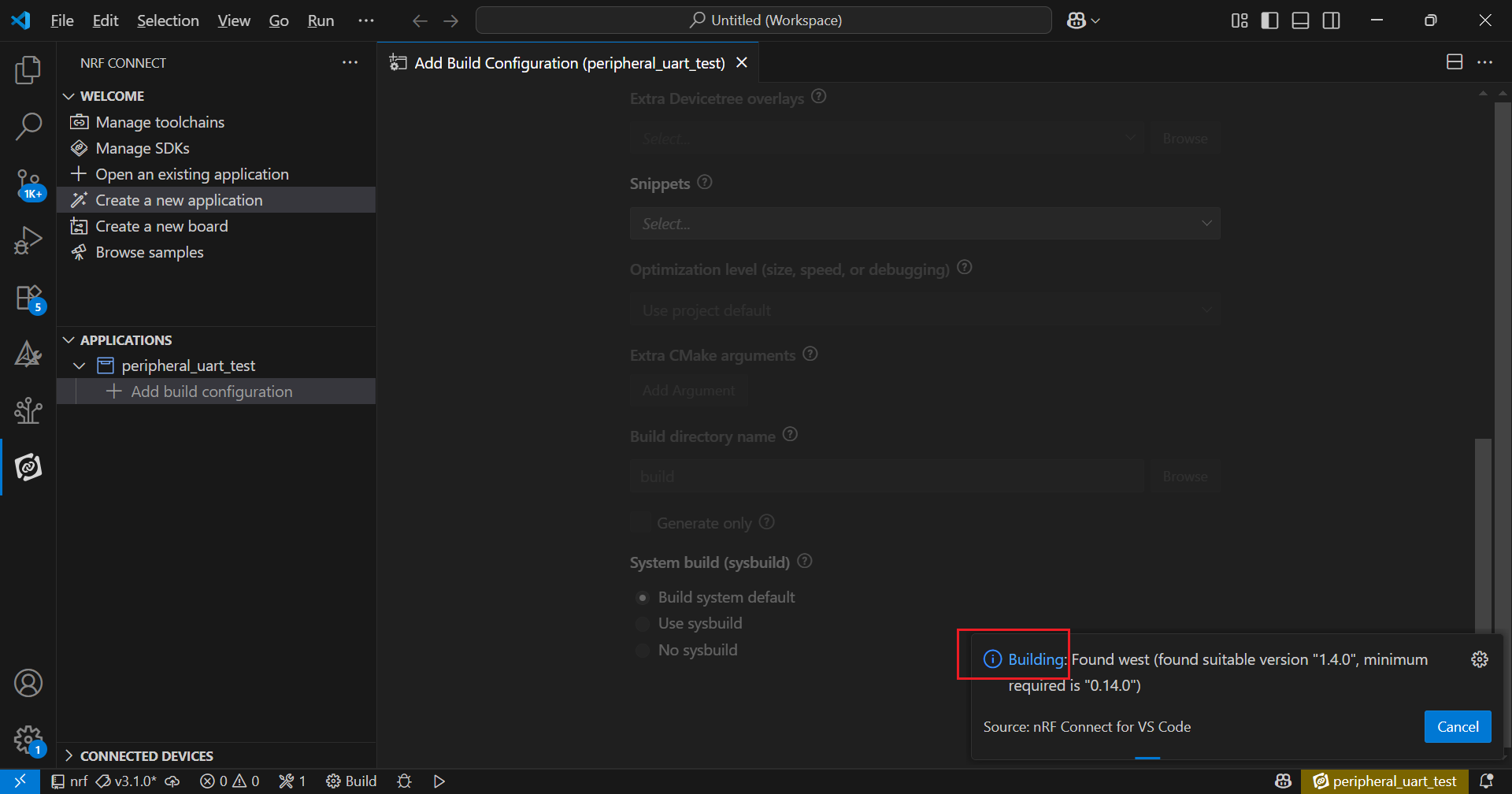Open the Go menu

tap(279, 20)
